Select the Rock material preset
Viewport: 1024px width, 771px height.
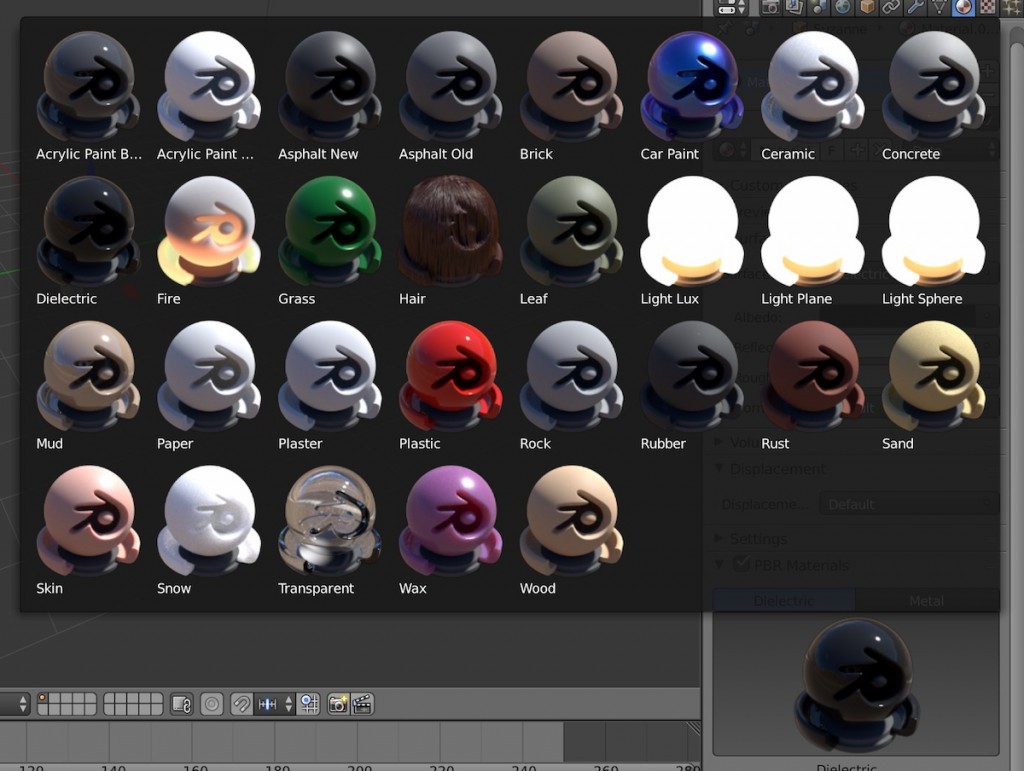[x=571, y=386]
